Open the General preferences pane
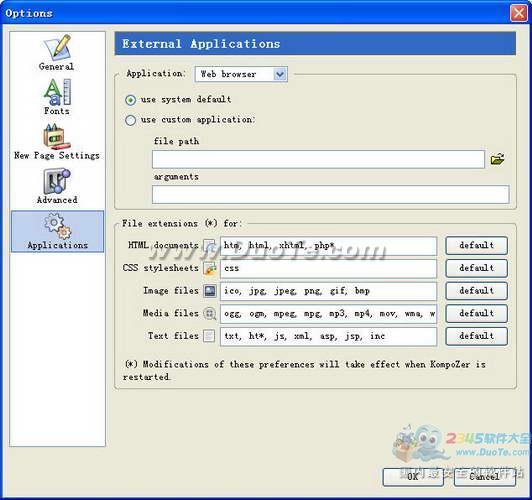 pos(57,53)
